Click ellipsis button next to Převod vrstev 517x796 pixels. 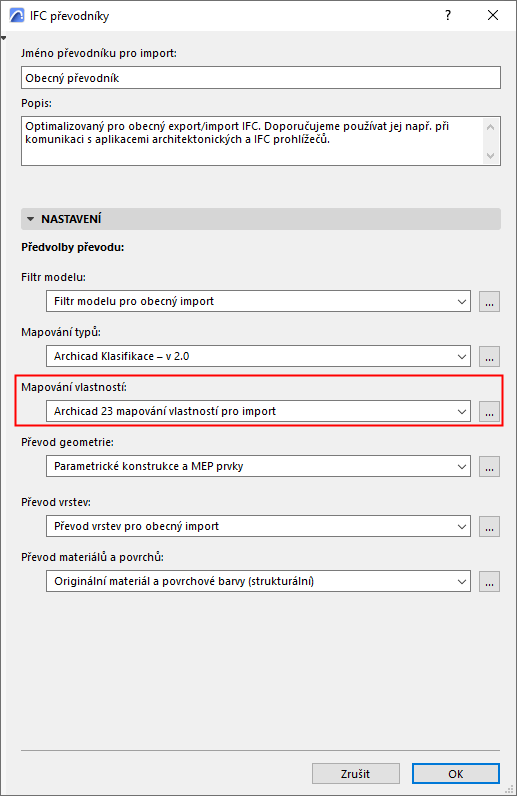click(489, 526)
